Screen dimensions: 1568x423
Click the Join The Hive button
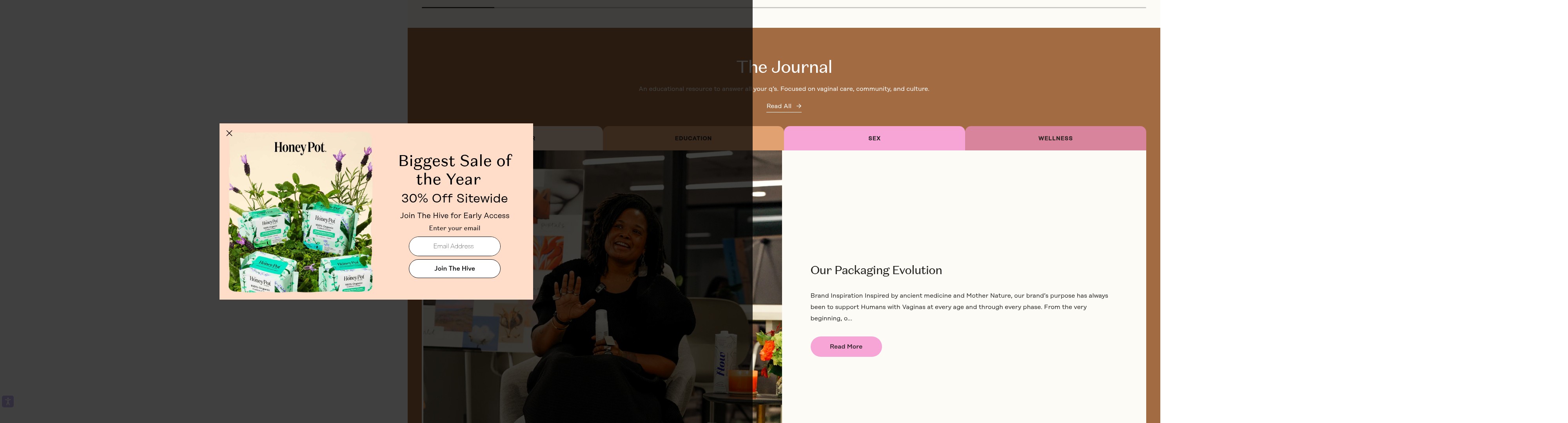click(x=454, y=269)
